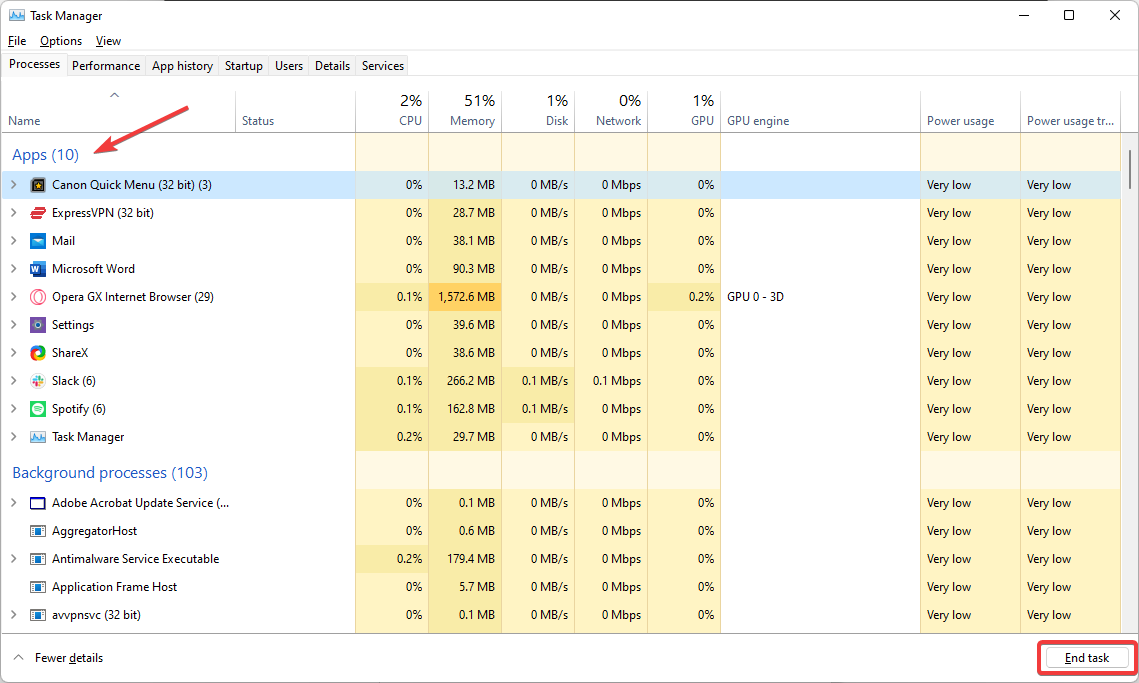This screenshot has width=1139, height=683.
Task: Open the Options menu
Action: tap(61, 41)
